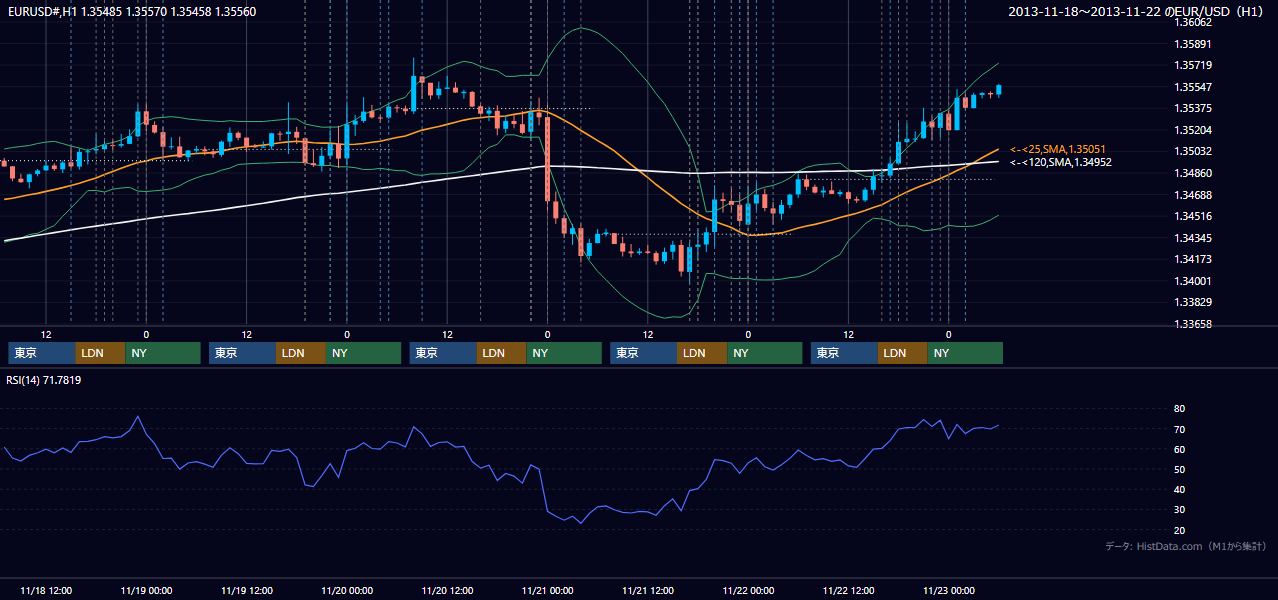
Task: Click the 11/21 00:00 time label
Action: (548, 590)
